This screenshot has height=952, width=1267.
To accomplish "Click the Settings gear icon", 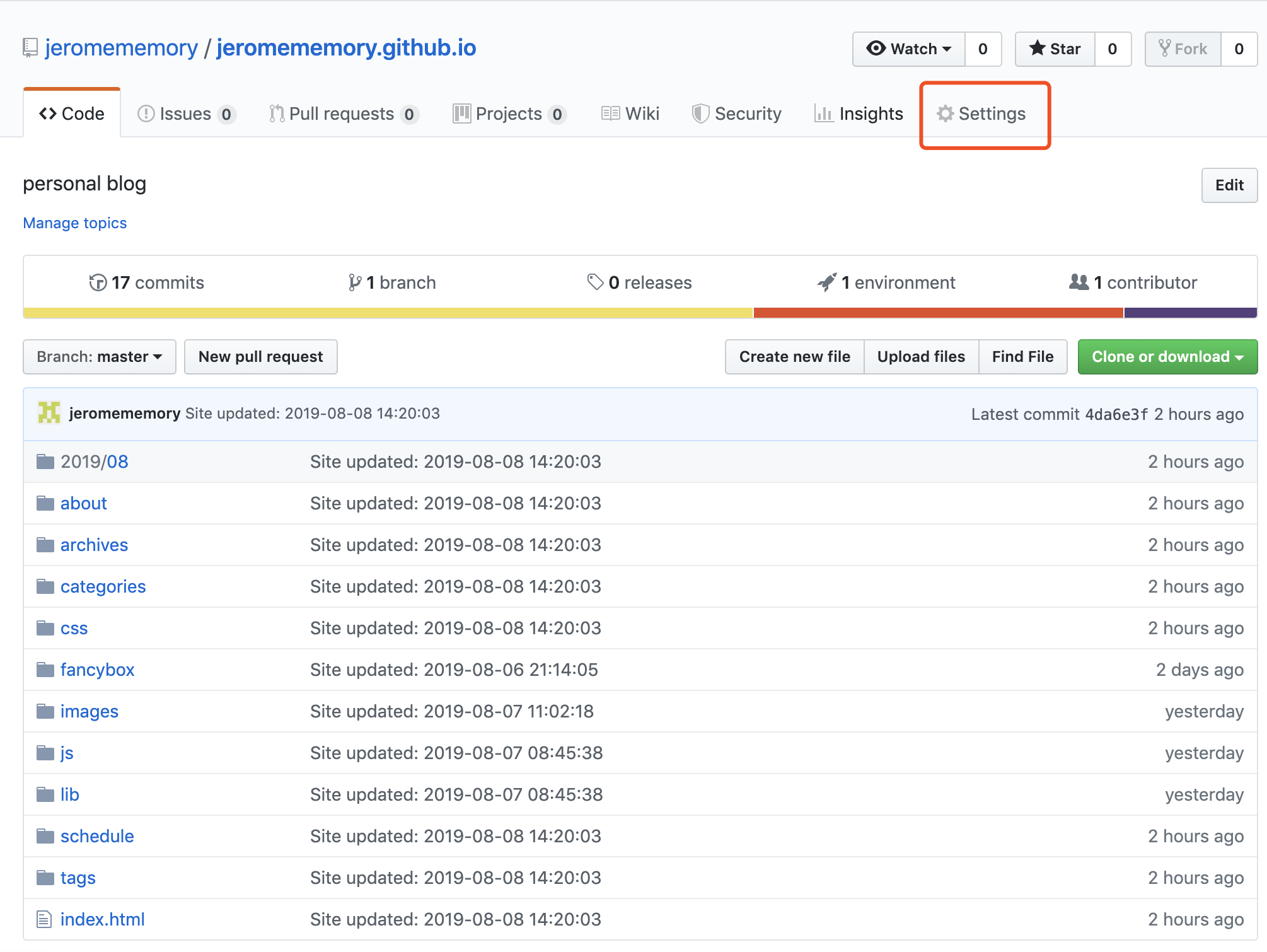I will [945, 113].
